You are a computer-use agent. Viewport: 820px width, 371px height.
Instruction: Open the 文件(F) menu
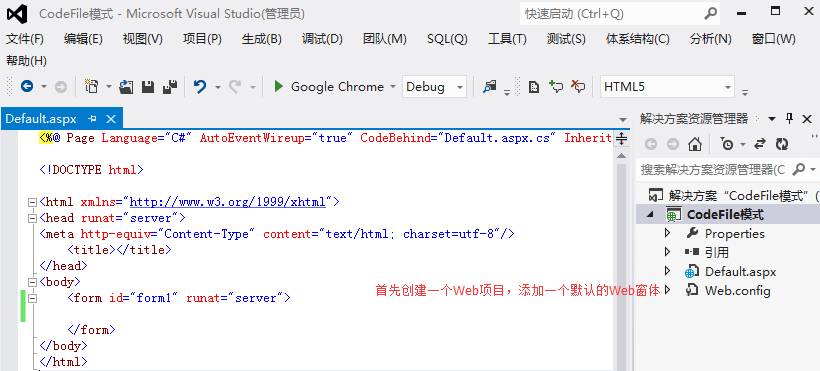pyautogui.click(x=25, y=39)
